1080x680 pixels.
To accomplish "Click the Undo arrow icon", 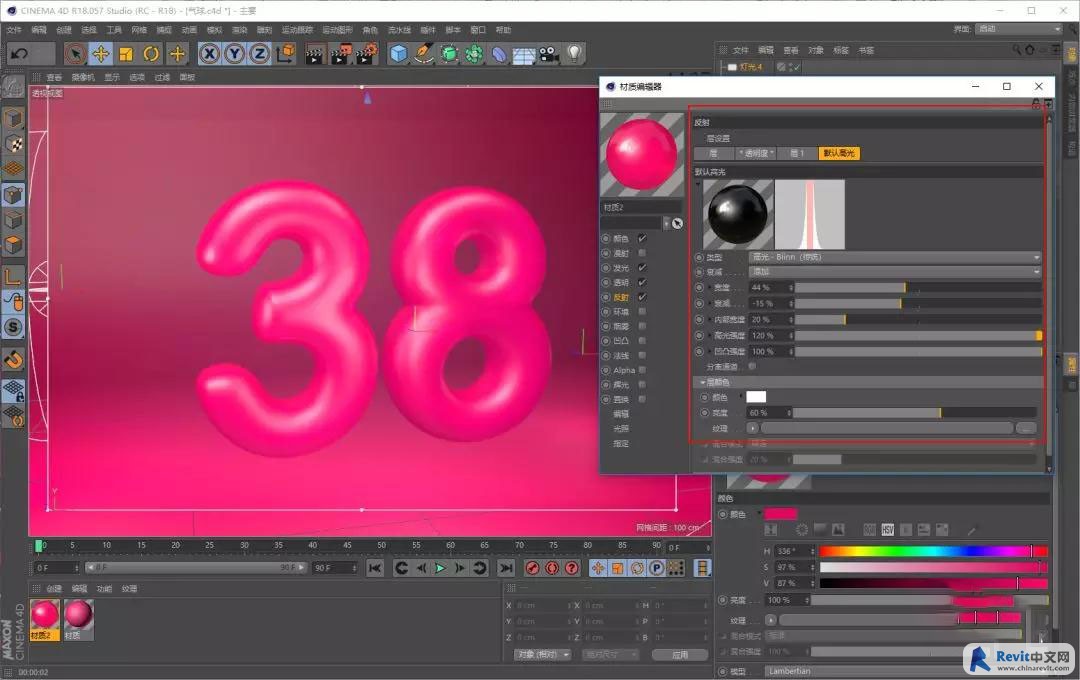I will (19, 53).
